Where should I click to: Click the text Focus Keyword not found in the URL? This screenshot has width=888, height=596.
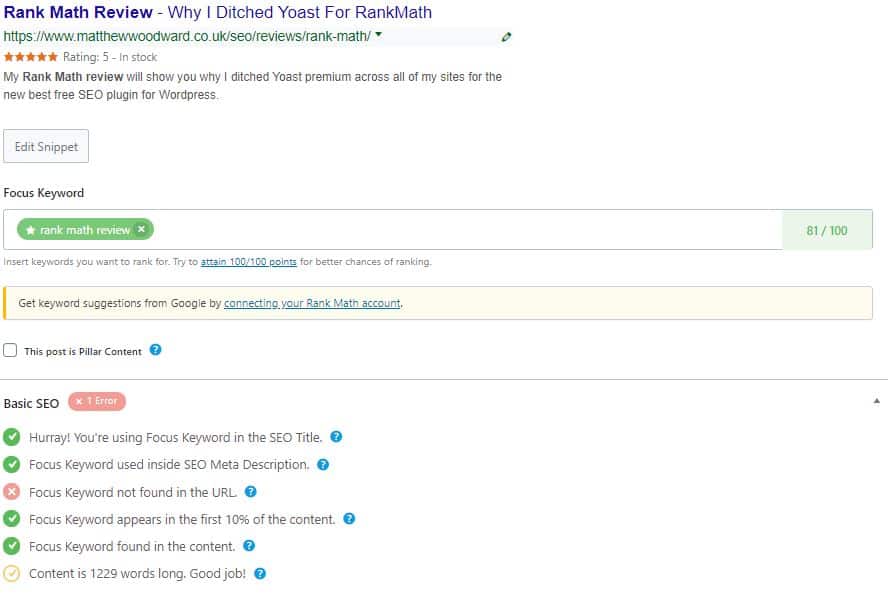click(133, 492)
